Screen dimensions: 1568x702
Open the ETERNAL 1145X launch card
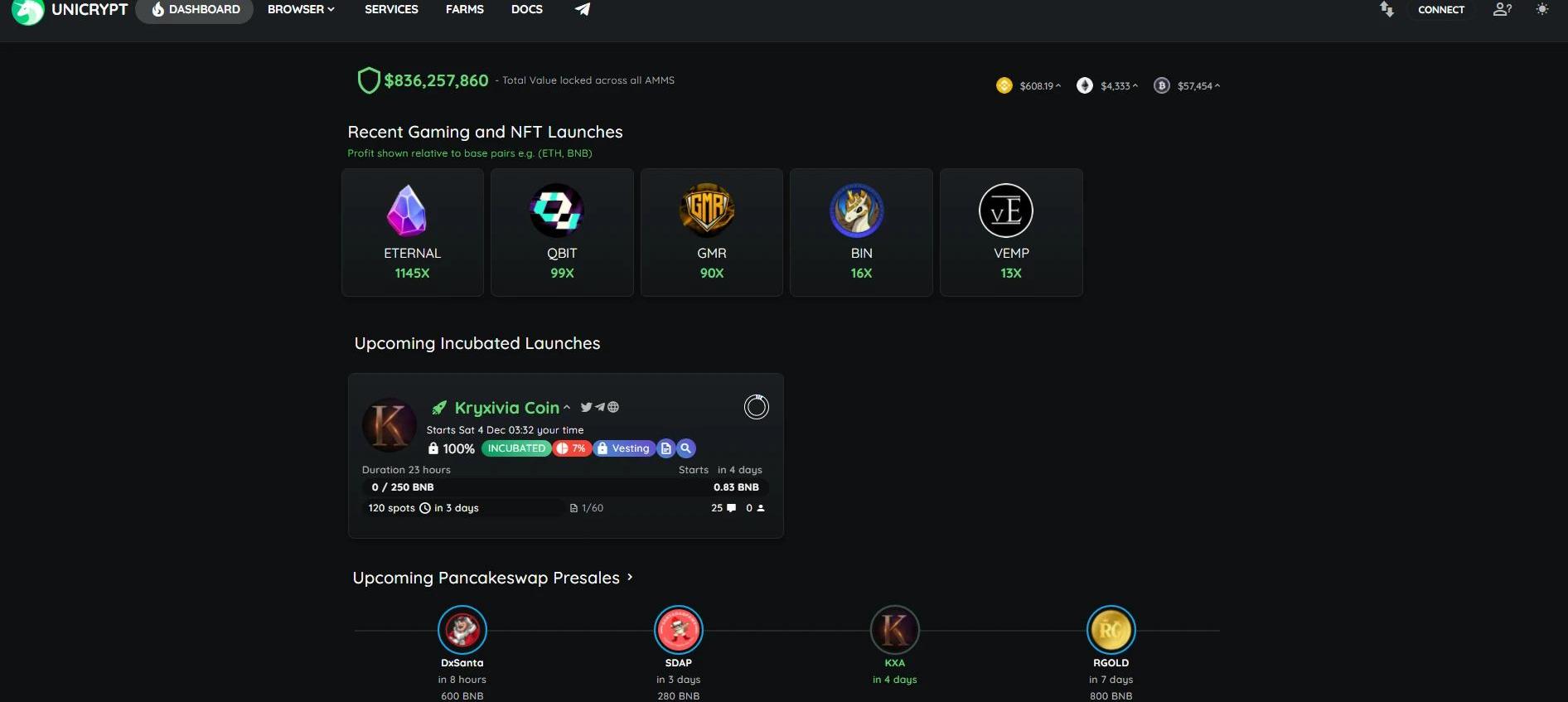click(413, 232)
